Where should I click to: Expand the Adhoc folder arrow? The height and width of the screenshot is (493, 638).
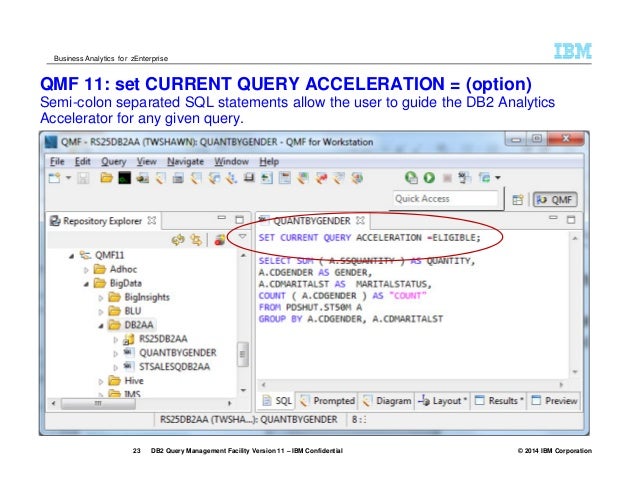point(86,270)
